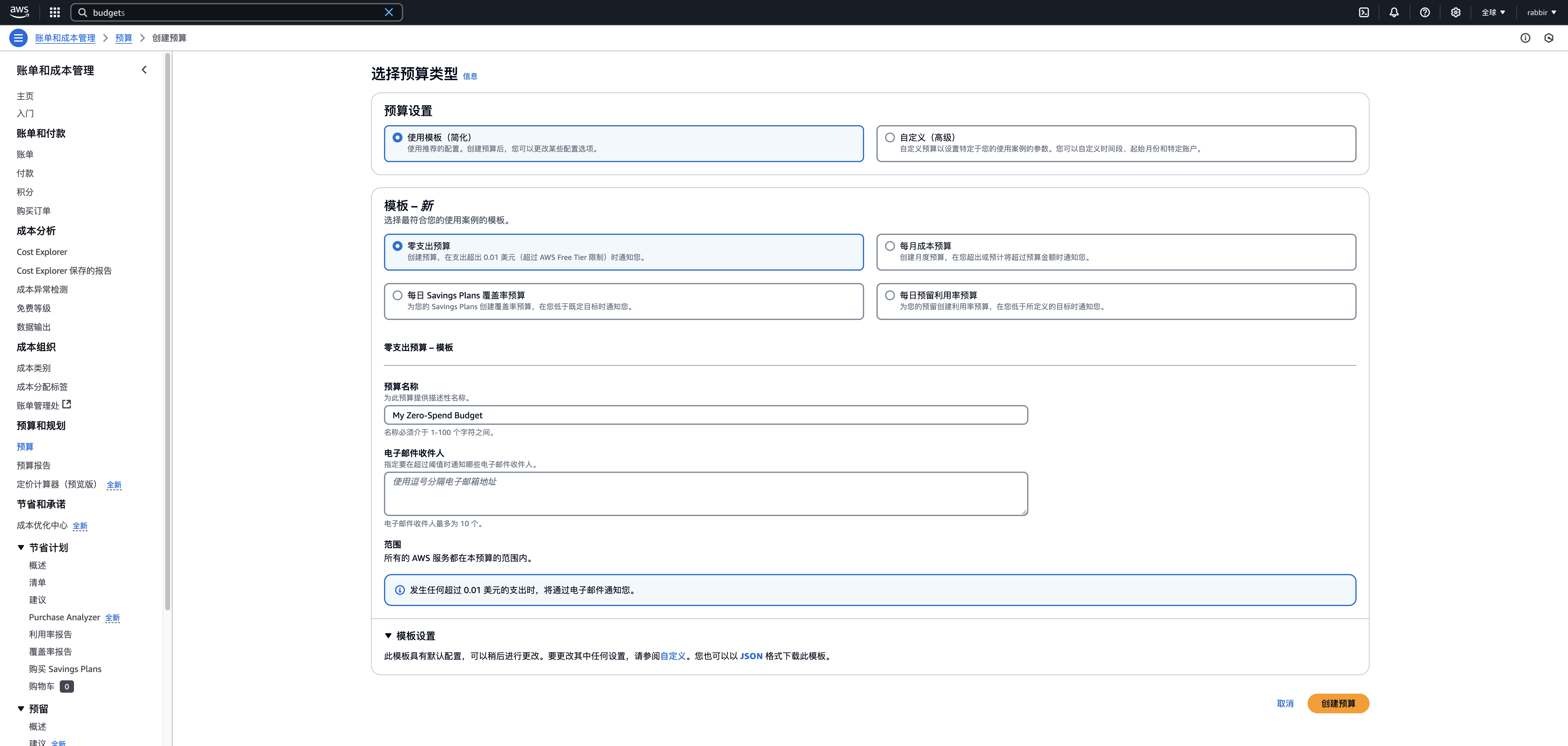Click the top budgets search field

point(236,12)
